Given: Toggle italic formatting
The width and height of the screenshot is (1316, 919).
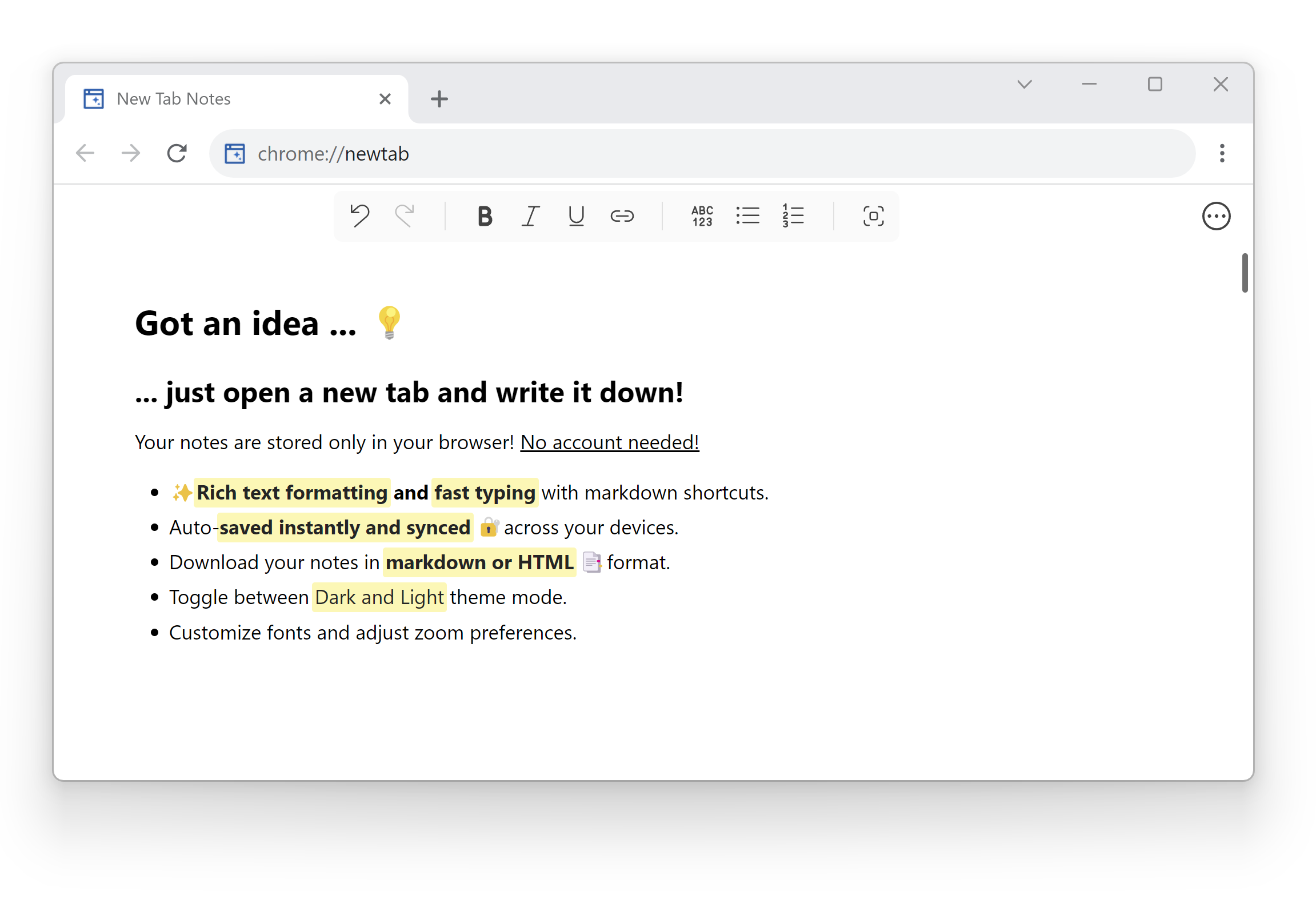Looking at the screenshot, I should pos(530,216).
